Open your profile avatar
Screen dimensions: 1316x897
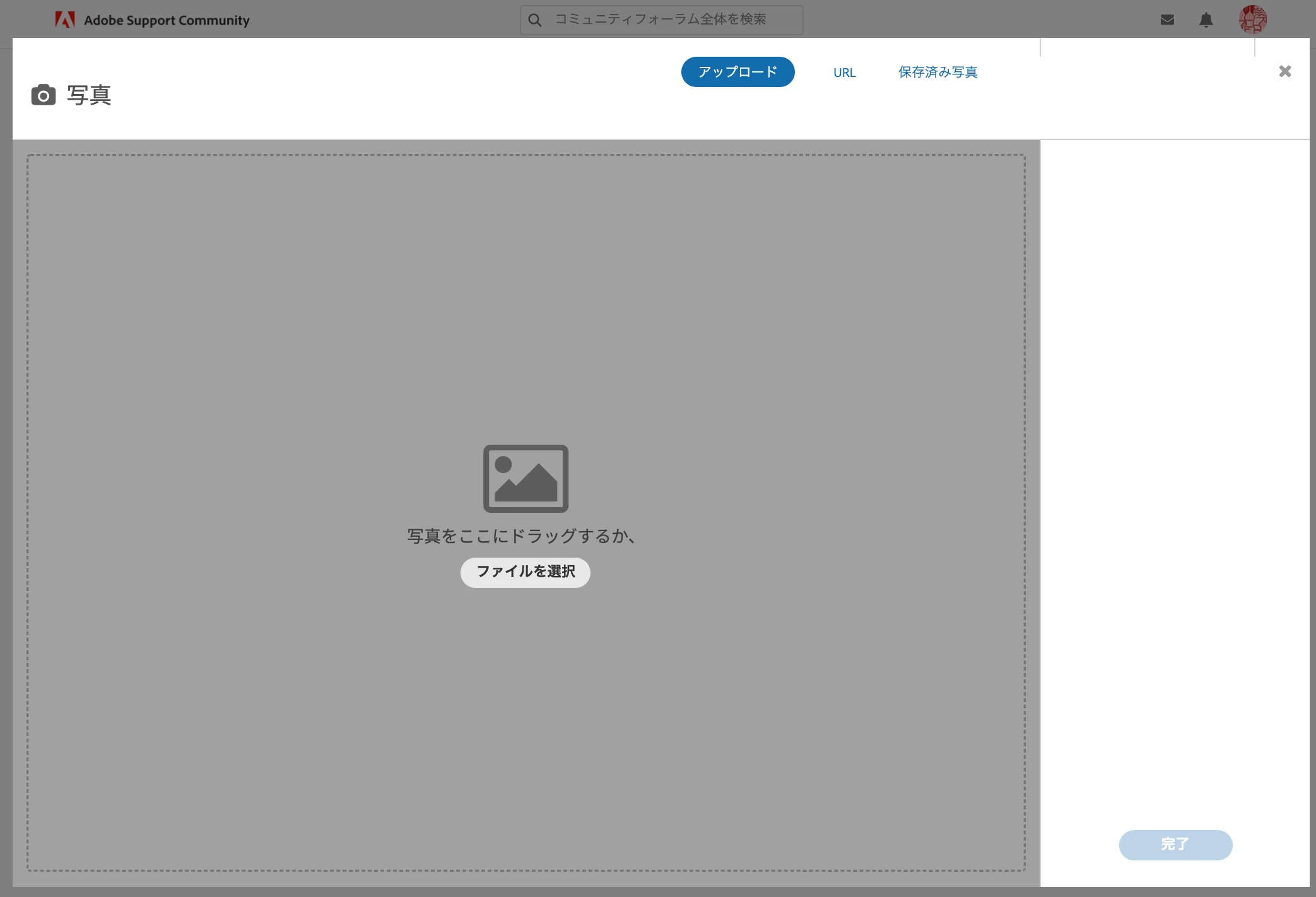[1254, 20]
